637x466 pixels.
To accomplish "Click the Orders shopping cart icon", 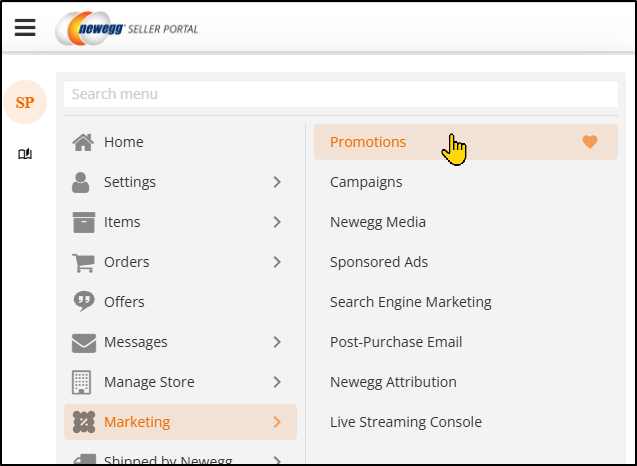I will pyautogui.click(x=84, y=262).
